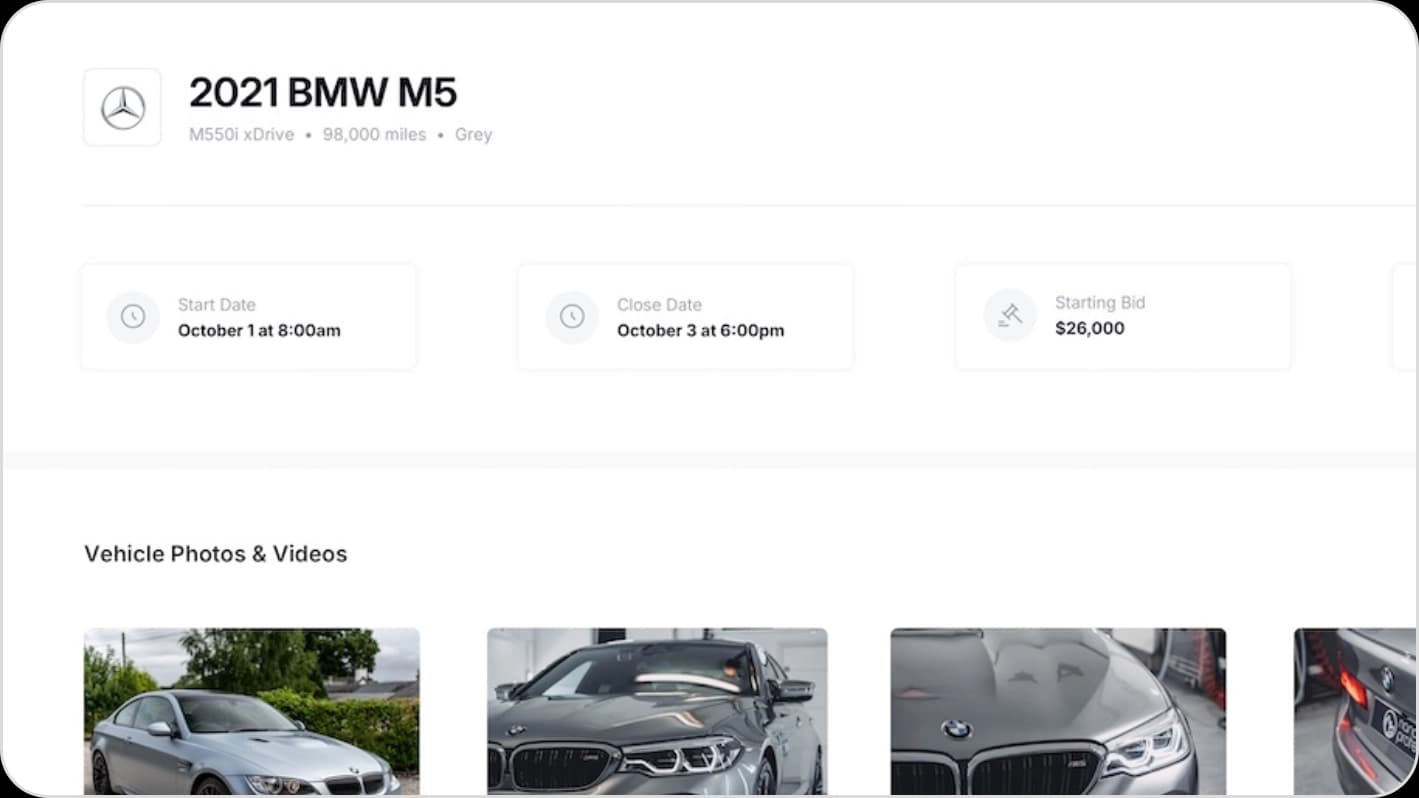The image size is (1419, 798).
Task: Click the clock icon in Close Date card
Action: (x=572, y=316)
